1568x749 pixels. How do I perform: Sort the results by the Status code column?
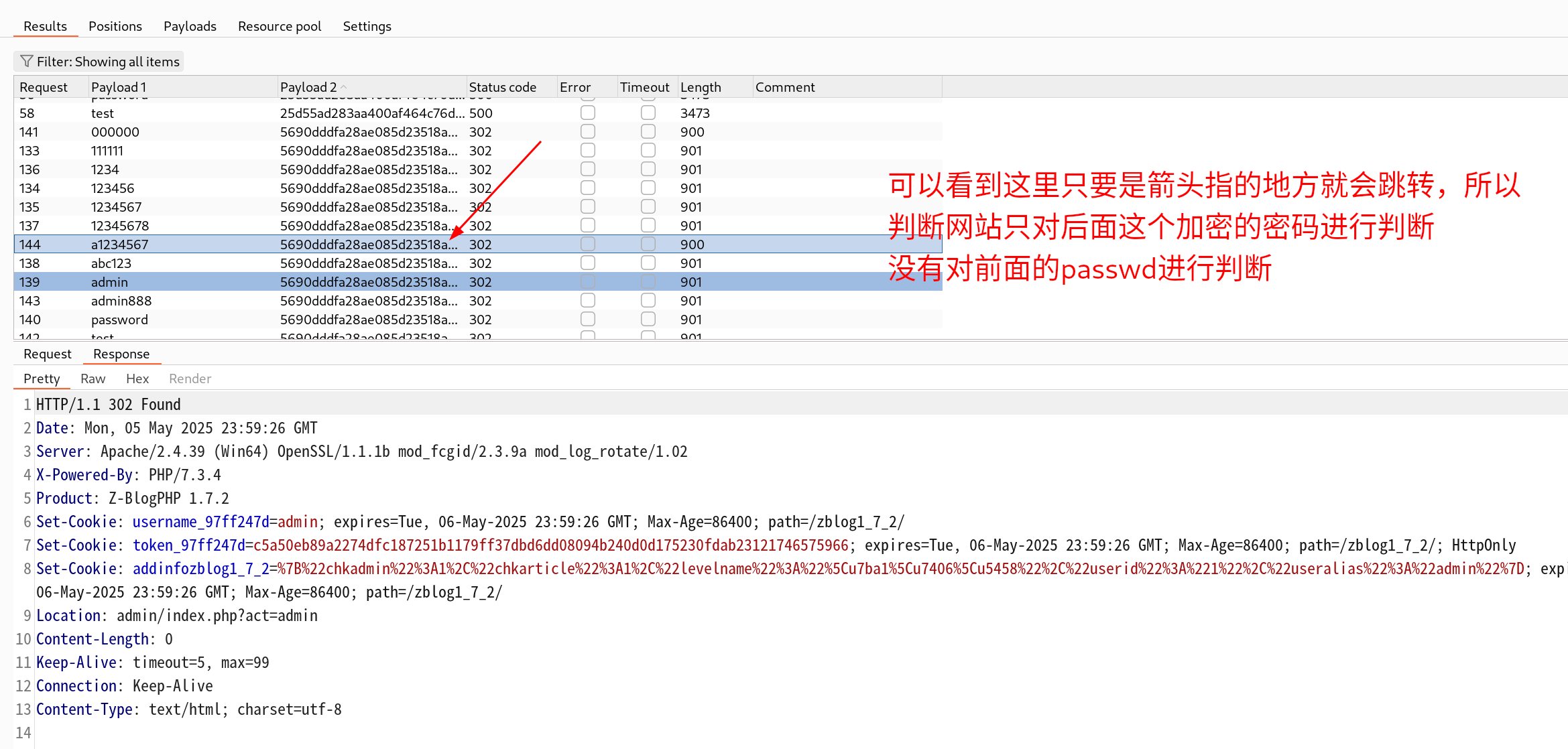[x=502, y=87]
